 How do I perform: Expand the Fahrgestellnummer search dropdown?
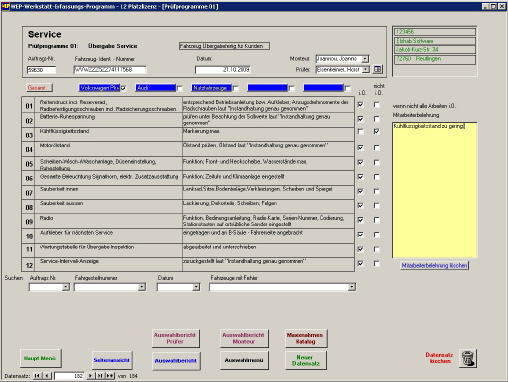pyautogui.click(x=142, y=287)
